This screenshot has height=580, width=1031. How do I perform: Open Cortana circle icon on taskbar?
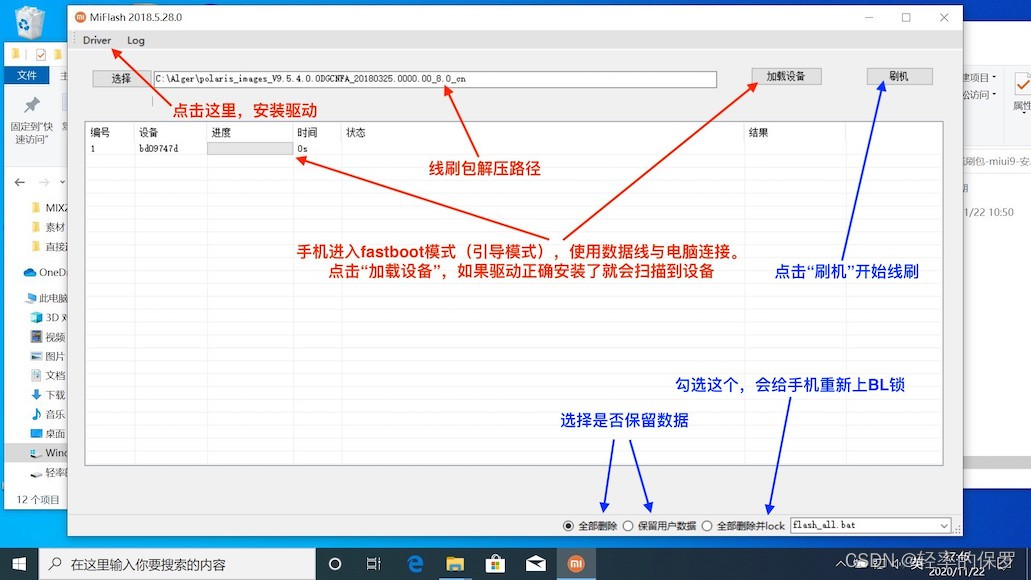click(x=335, y=564)
